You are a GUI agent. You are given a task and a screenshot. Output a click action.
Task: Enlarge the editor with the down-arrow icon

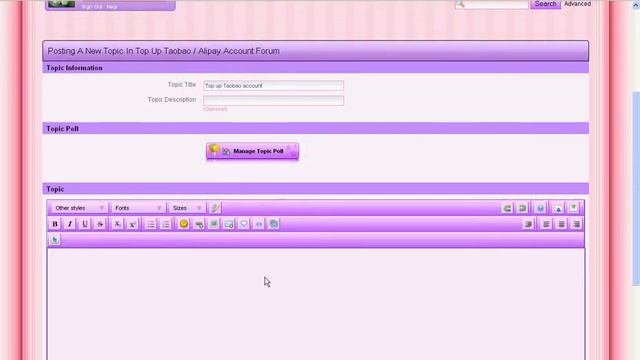point(573,208)
